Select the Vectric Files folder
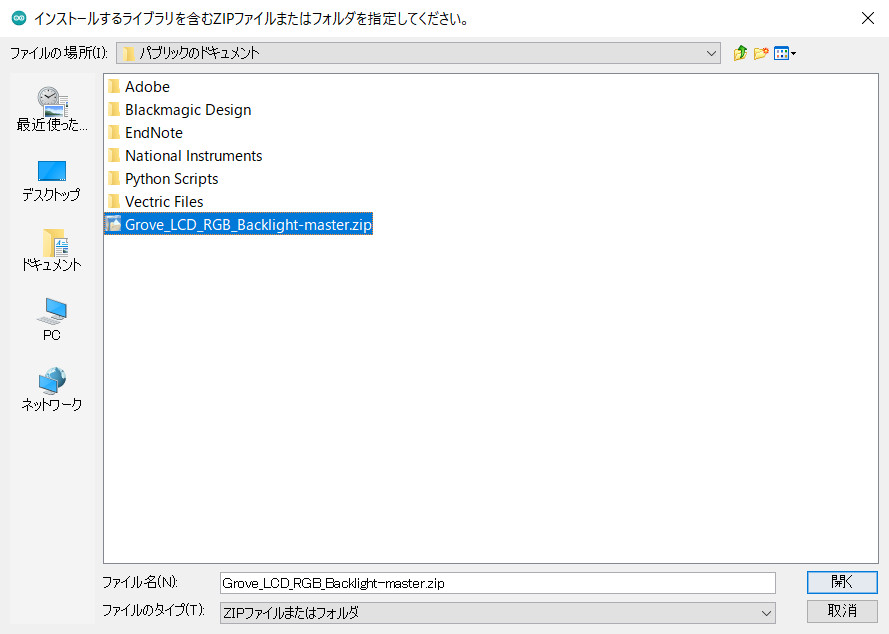The height and width of the screenshot is (634, 889). [x=163, y=202]
